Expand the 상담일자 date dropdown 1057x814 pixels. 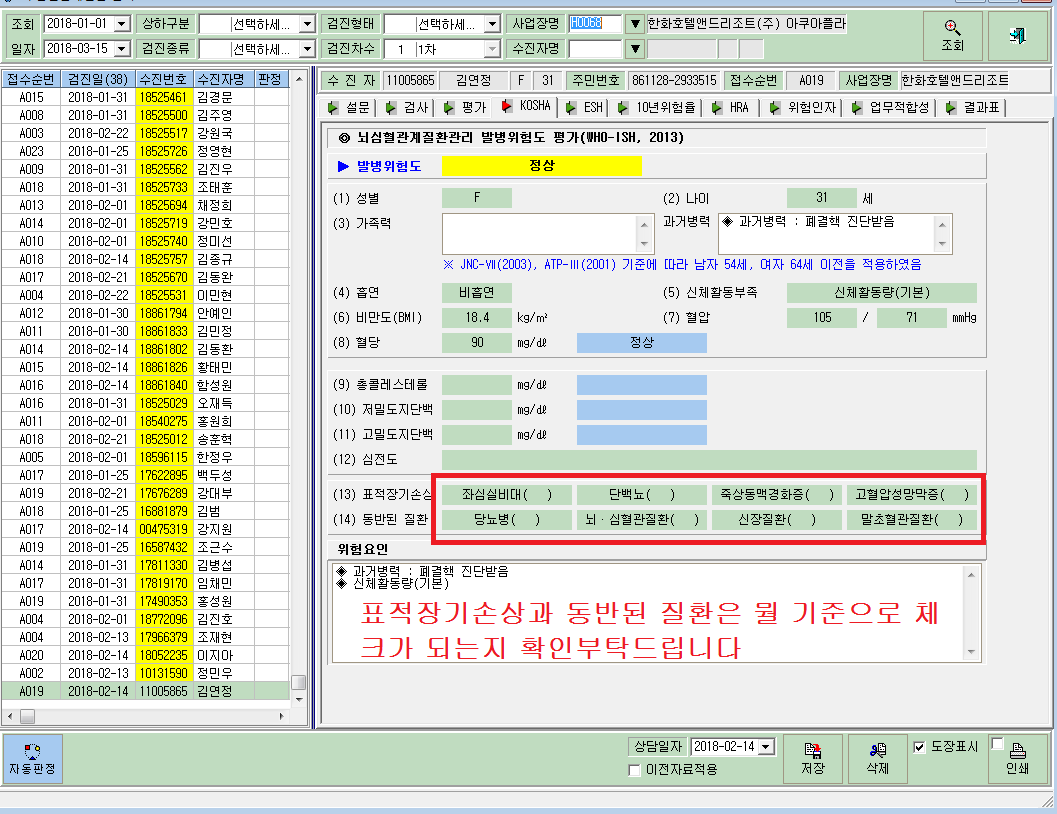tap(766, 747)
